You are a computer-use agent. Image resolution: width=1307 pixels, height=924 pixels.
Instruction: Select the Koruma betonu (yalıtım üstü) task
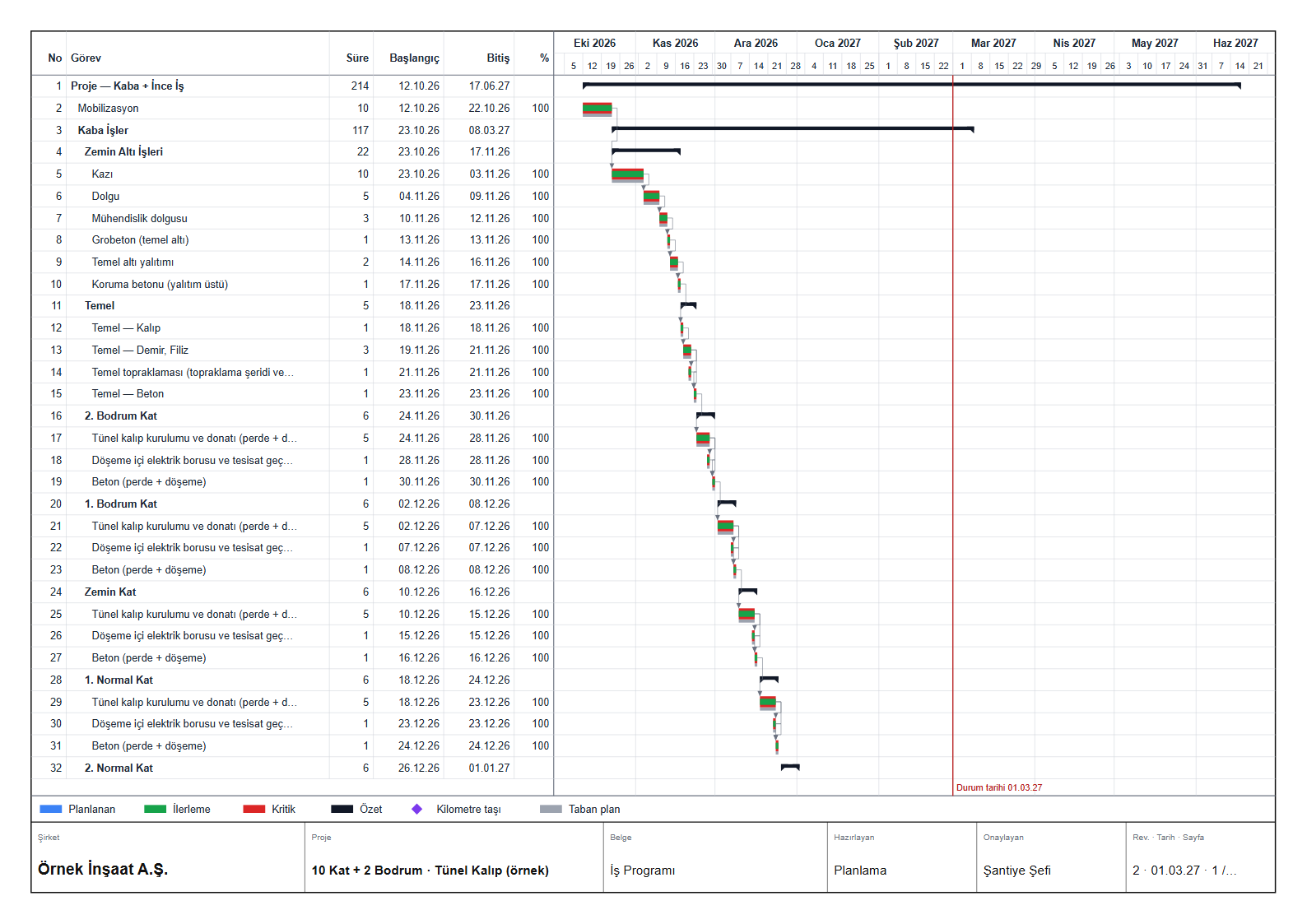[x=292, y=284]
